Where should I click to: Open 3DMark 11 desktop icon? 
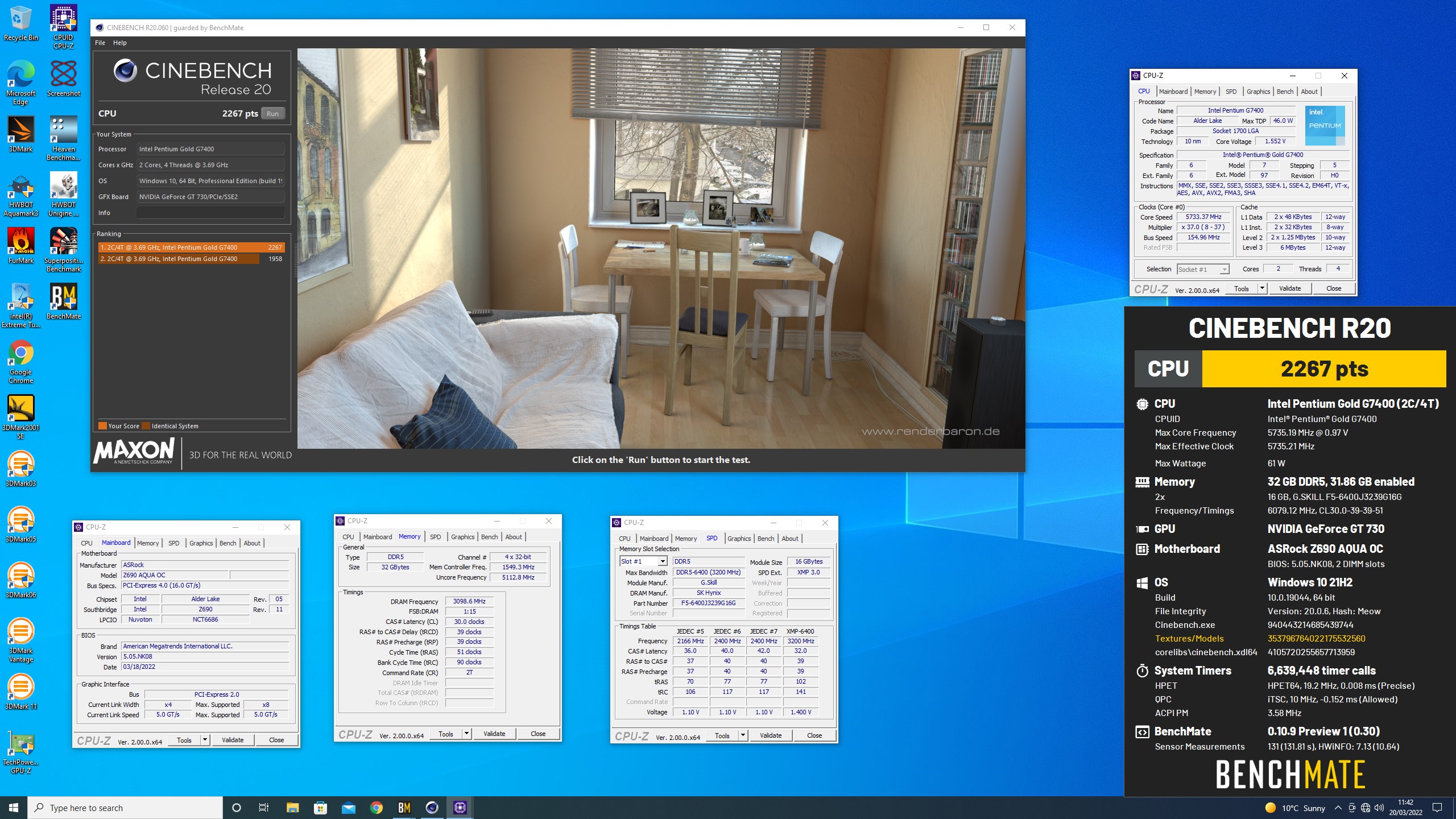[x=20, y=691]
